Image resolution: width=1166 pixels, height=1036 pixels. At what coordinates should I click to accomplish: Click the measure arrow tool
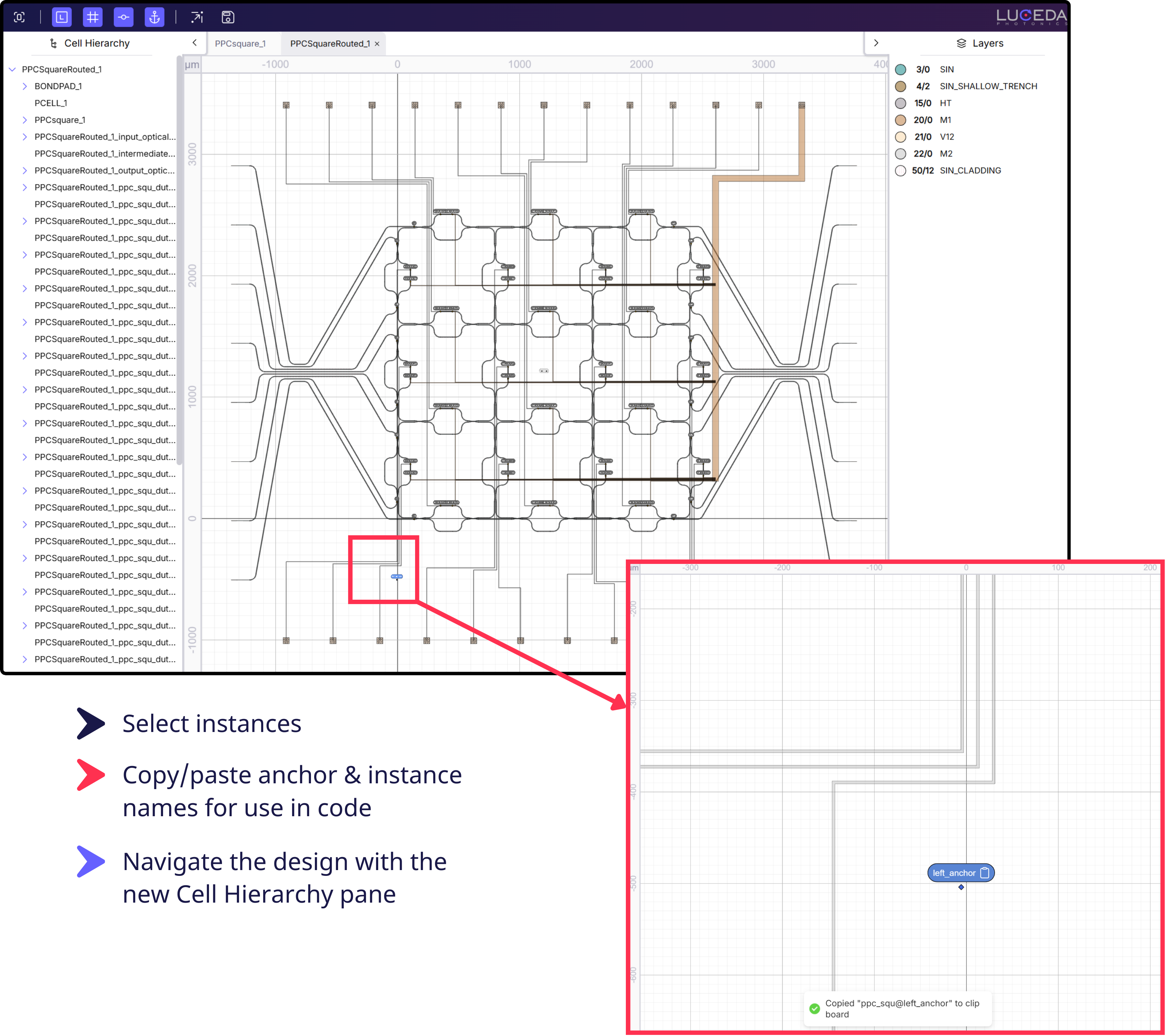click(x=197, y=17)
